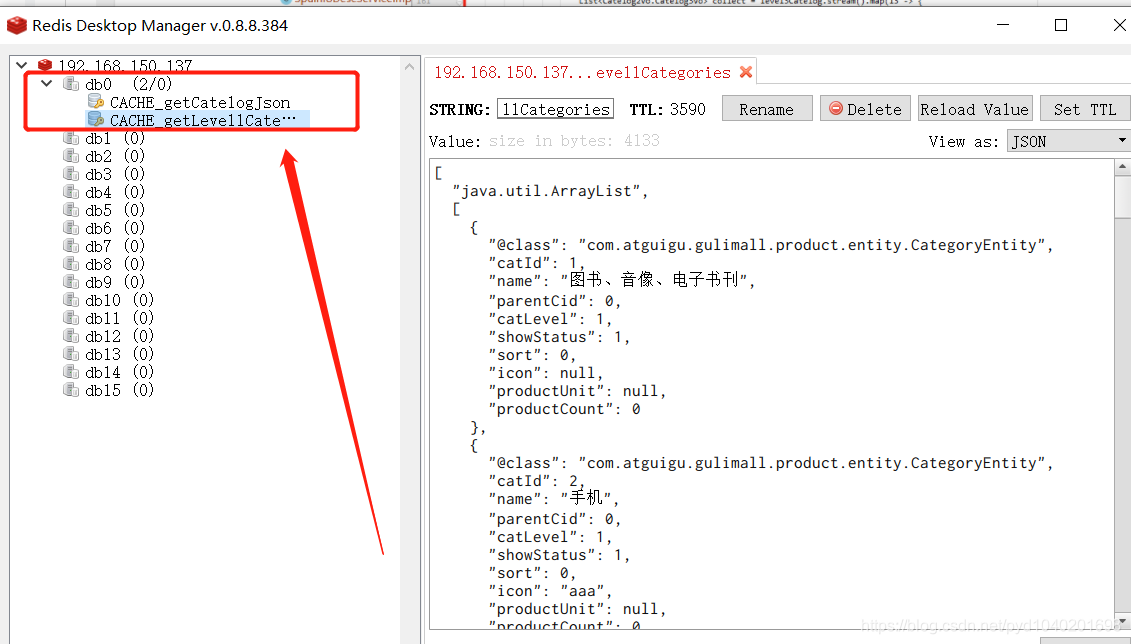Click the STRING key name input field
The image size is (1131, 644).
(x=555, y=109)
